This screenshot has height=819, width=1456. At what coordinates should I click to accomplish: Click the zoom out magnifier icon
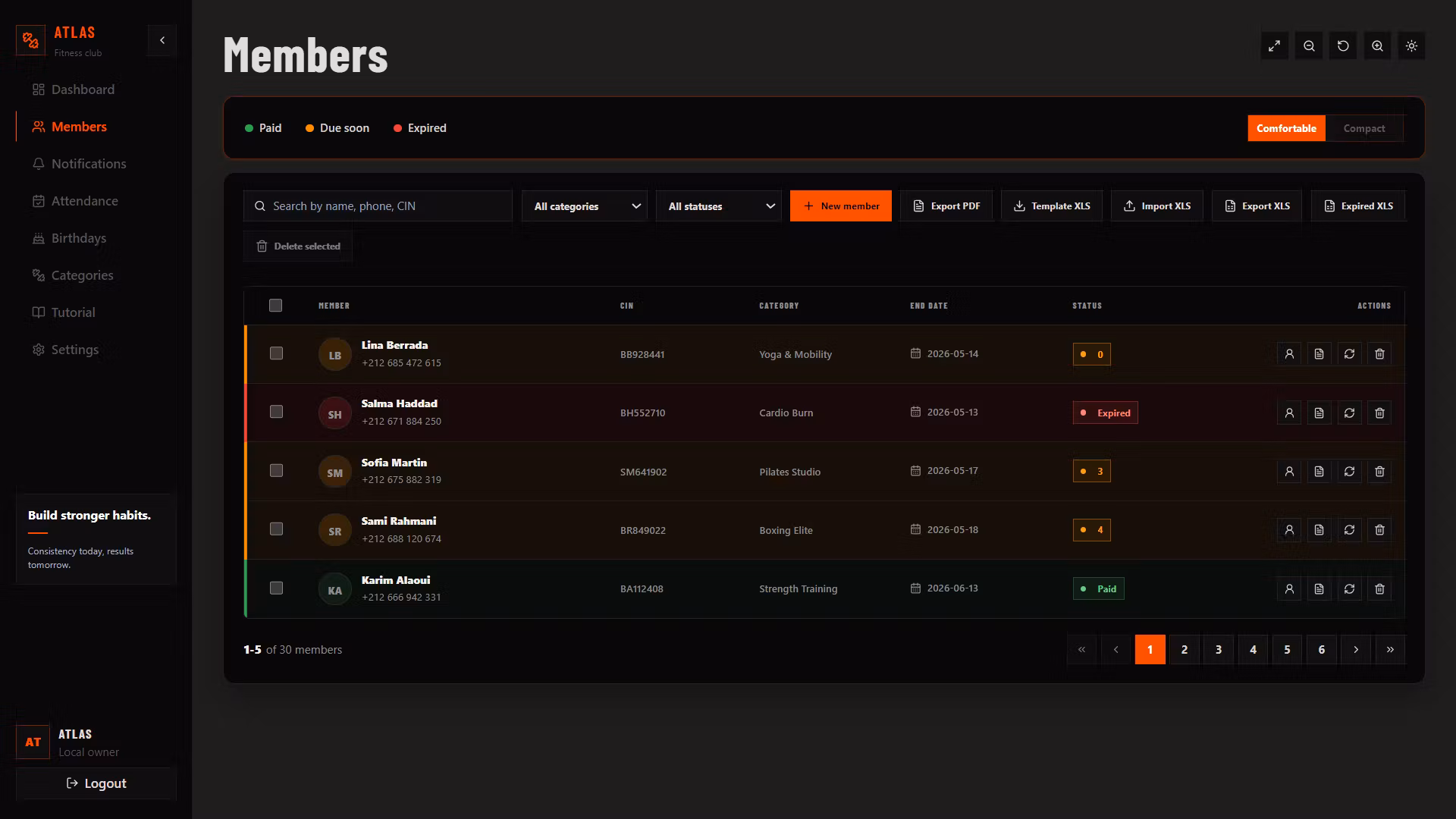click(x=1309, y=46)
